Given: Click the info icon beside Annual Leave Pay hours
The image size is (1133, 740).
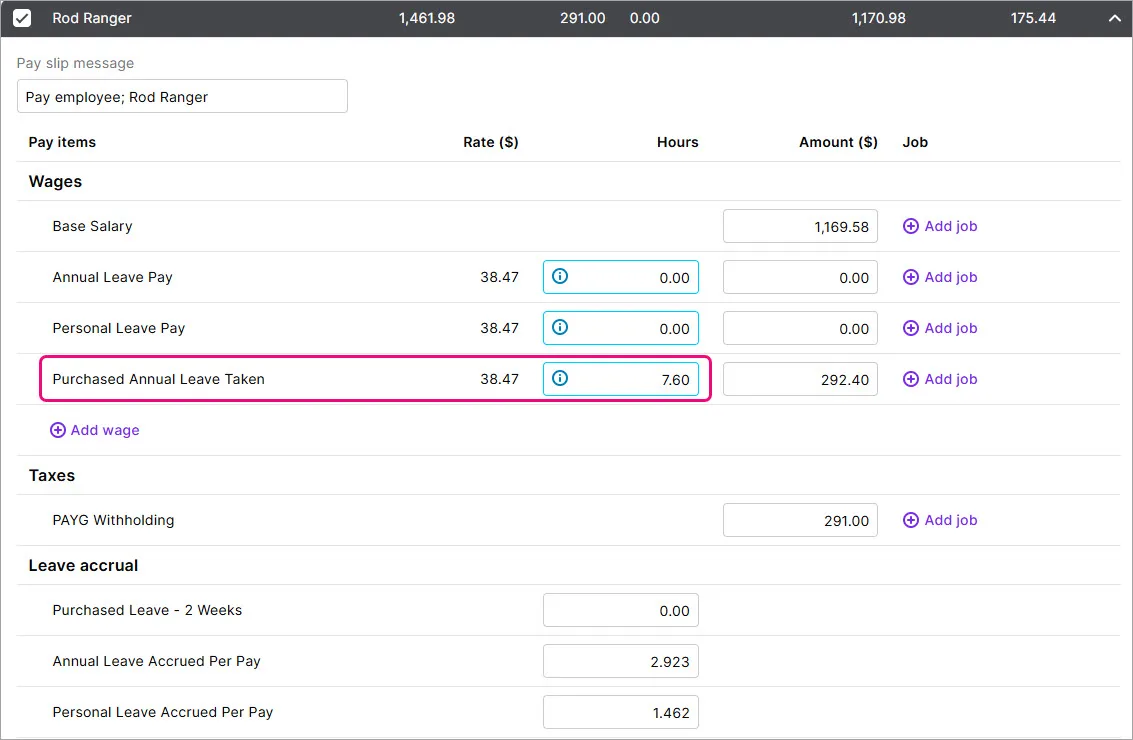Looking at the screenshot, I should coord(560,277).
